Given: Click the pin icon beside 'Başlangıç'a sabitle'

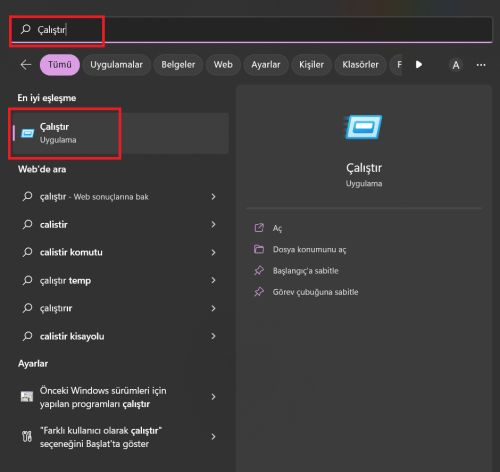Looking at the screenshot, I should click(259, 270).
